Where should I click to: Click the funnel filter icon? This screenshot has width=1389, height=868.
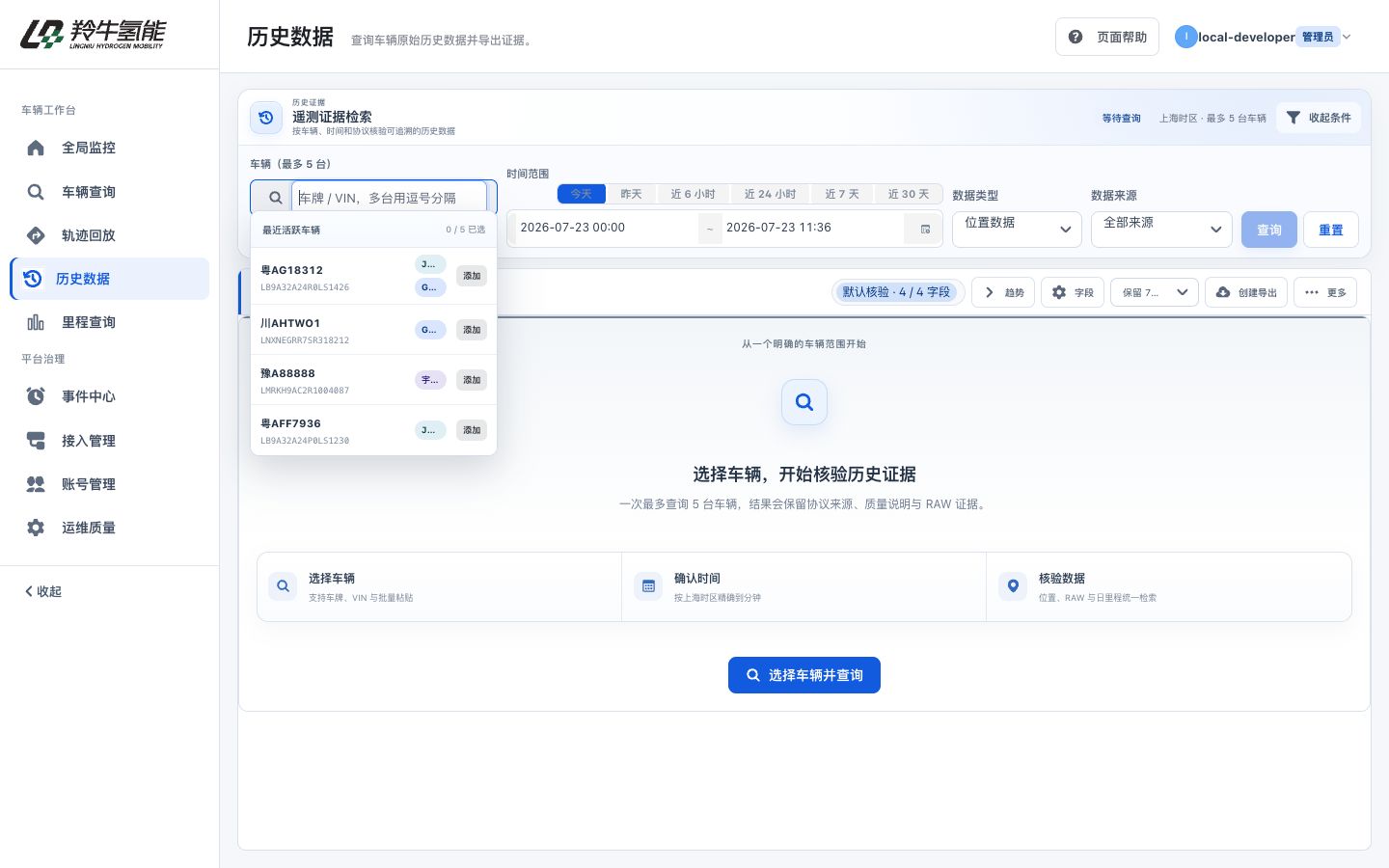click(x=1294, y=118)
